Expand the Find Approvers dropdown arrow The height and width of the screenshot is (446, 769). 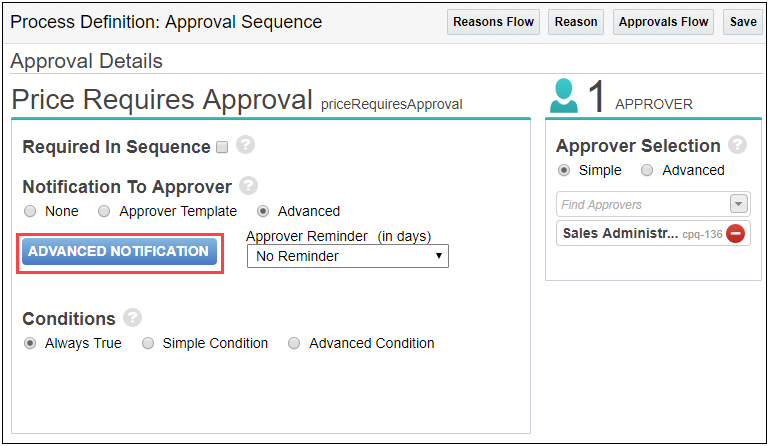[x=739, y=204]
